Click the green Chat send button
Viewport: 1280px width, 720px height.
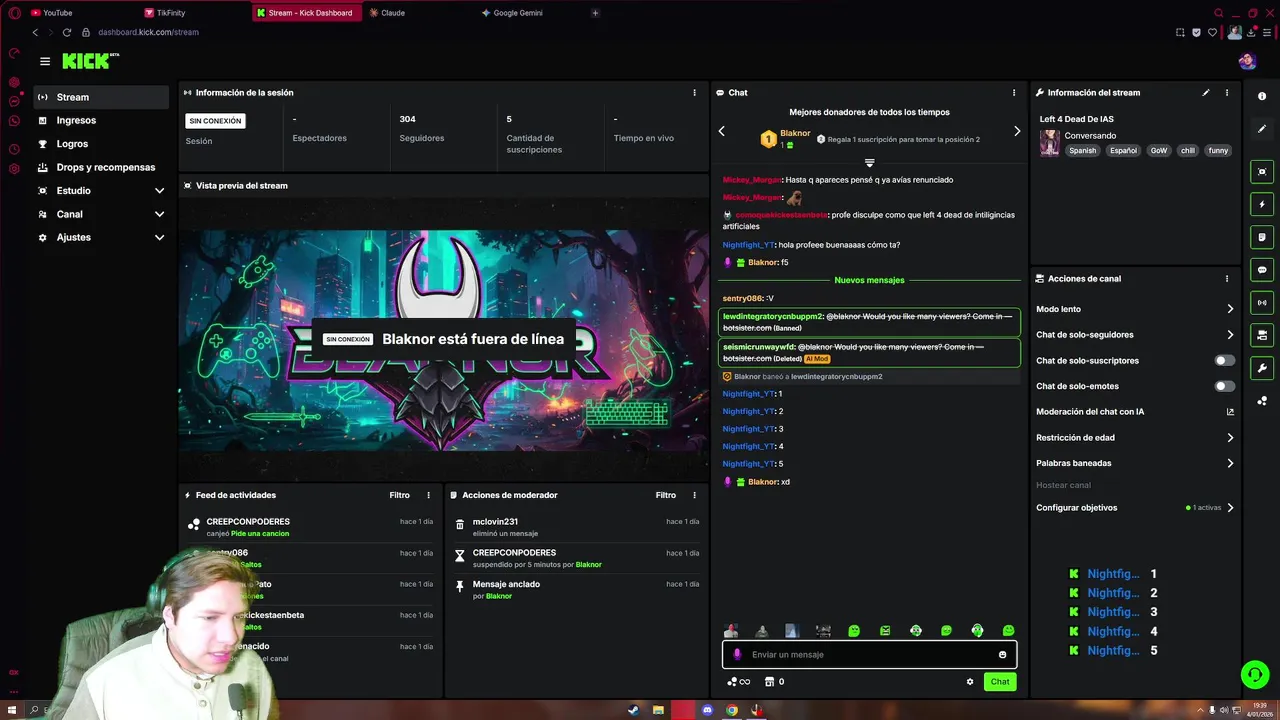pyautogui.click(x=1000, y=681)
